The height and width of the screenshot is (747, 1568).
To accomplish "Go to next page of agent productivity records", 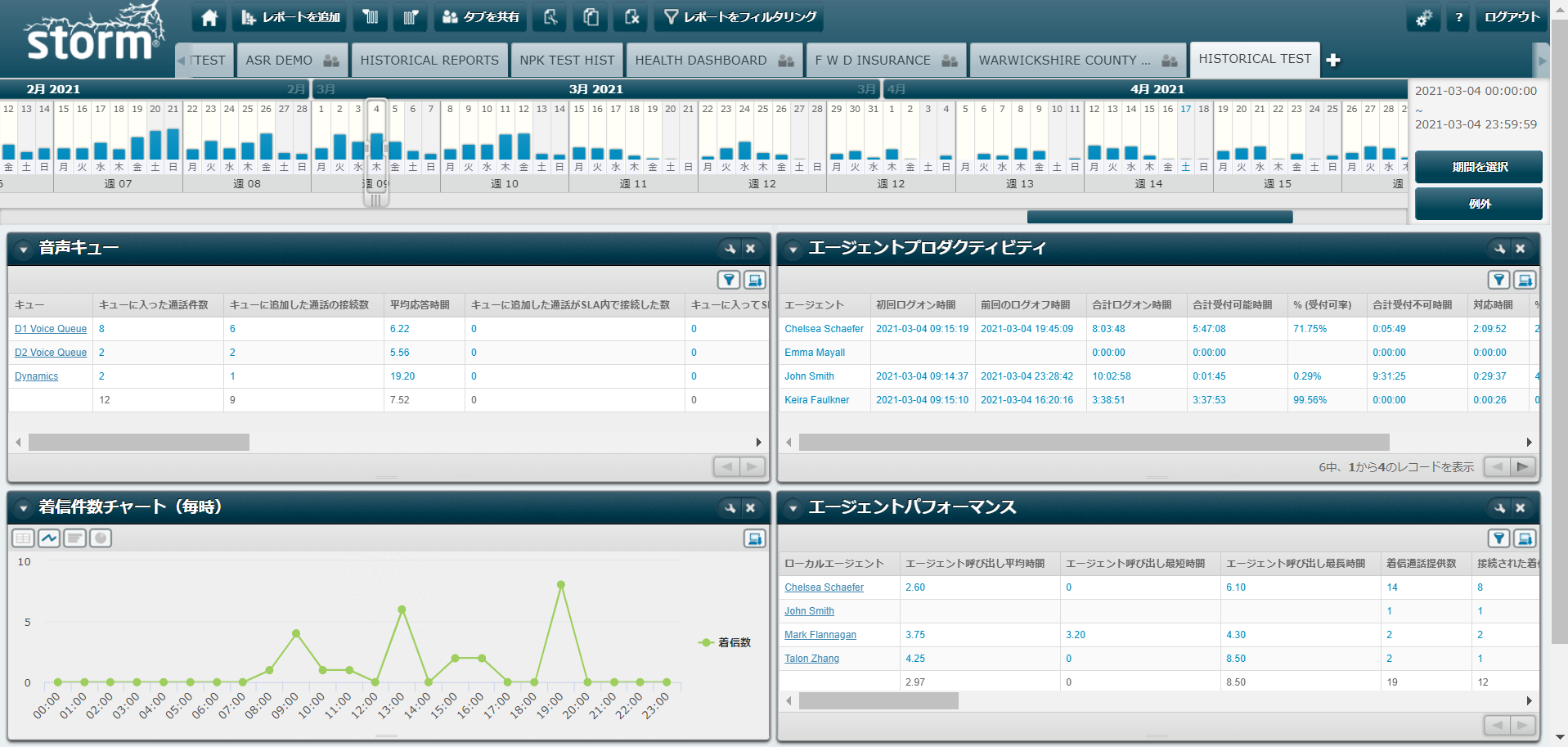I will click(1522, 467).
